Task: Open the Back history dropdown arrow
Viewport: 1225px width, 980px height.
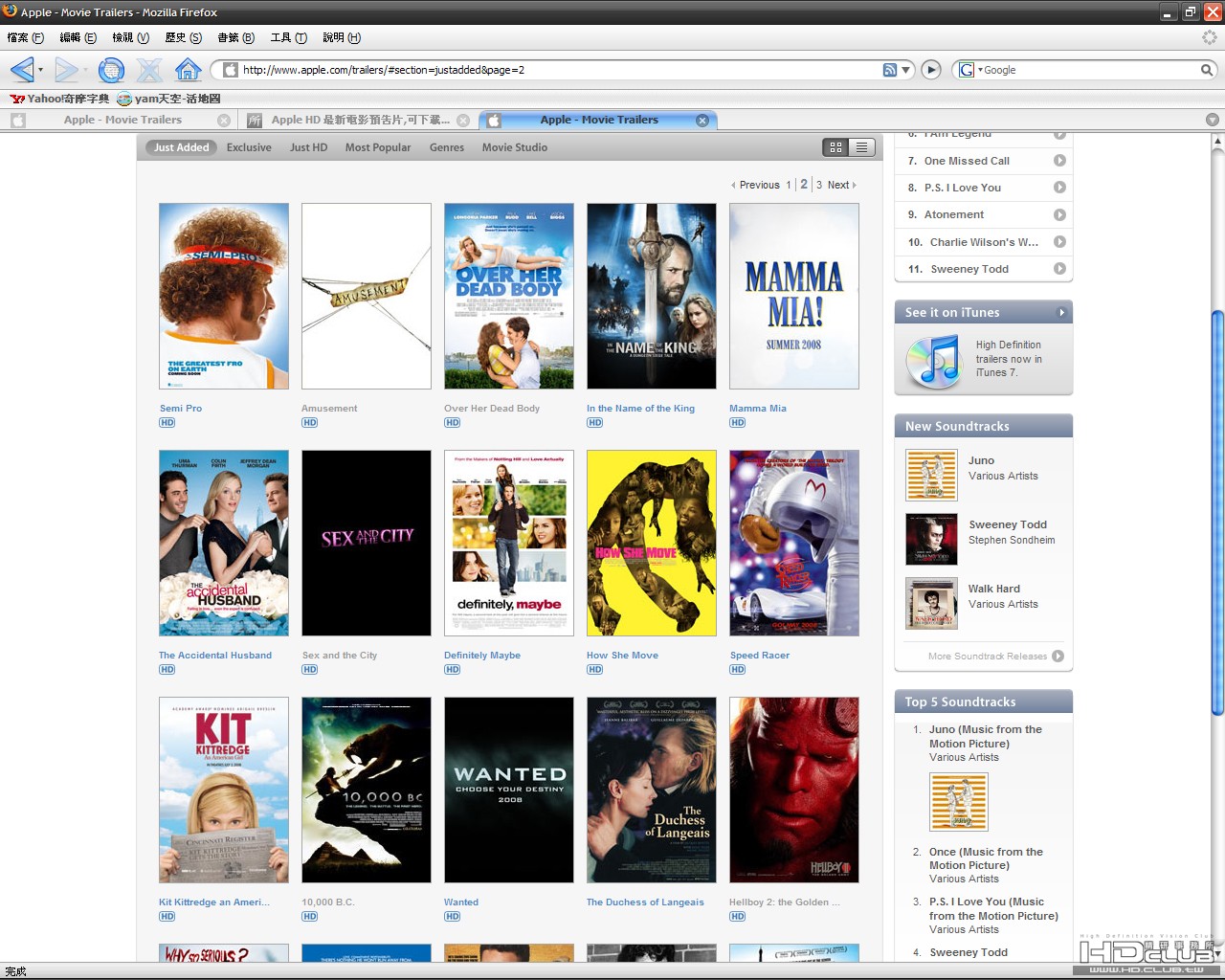Action: coord(41,70)
